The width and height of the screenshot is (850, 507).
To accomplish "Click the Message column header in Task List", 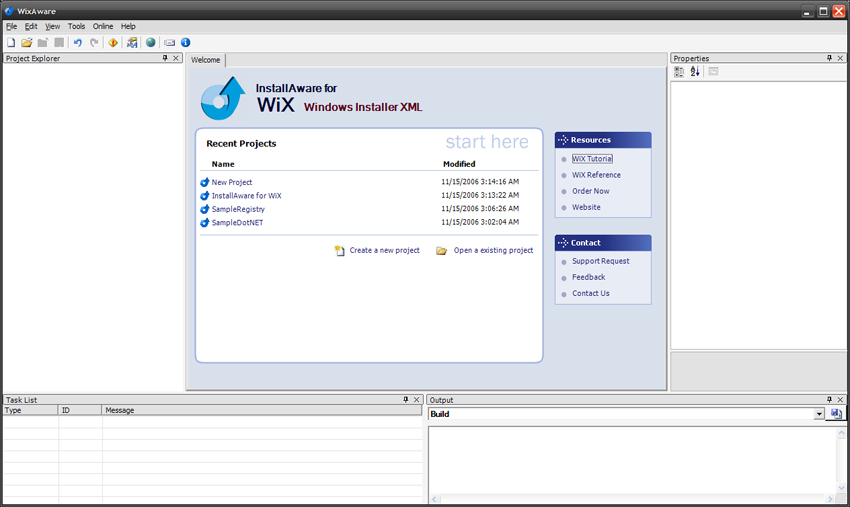I will point(262,410).
